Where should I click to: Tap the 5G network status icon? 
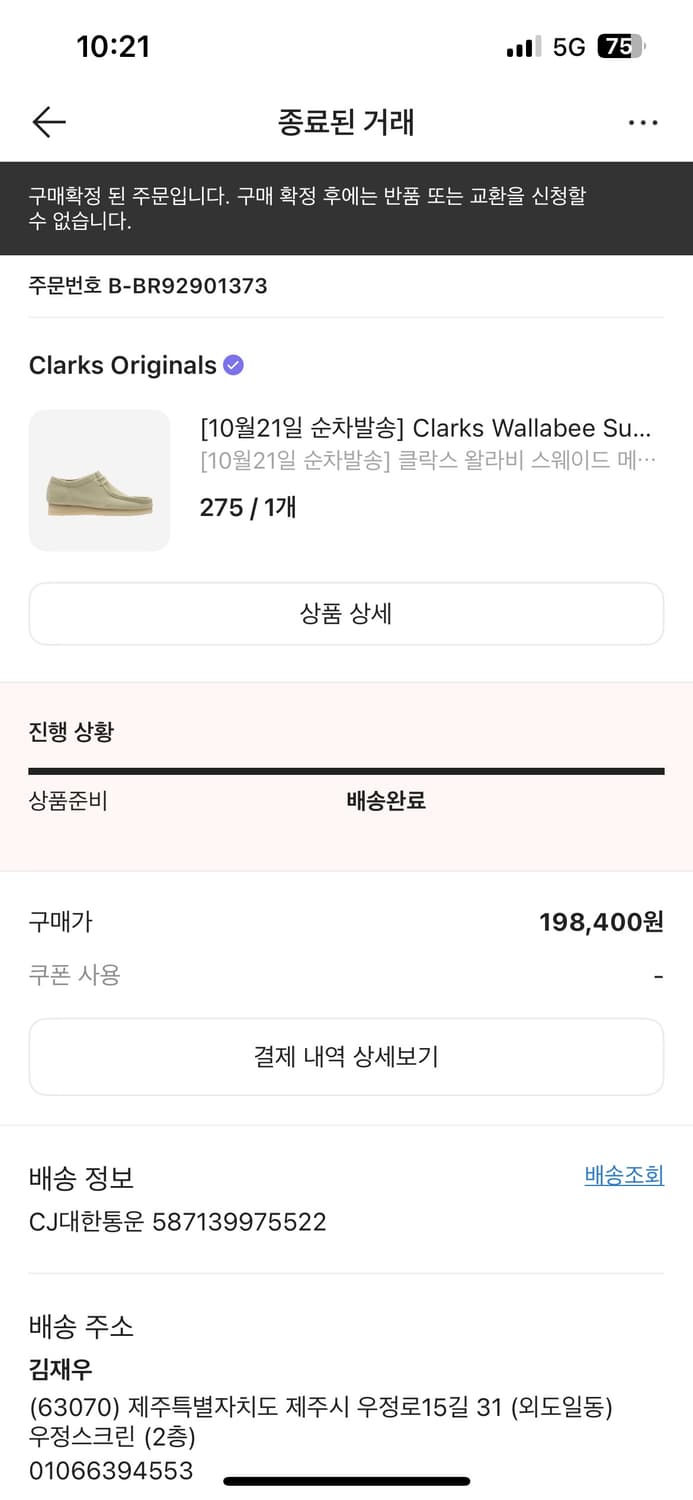[x=567, y=46]
